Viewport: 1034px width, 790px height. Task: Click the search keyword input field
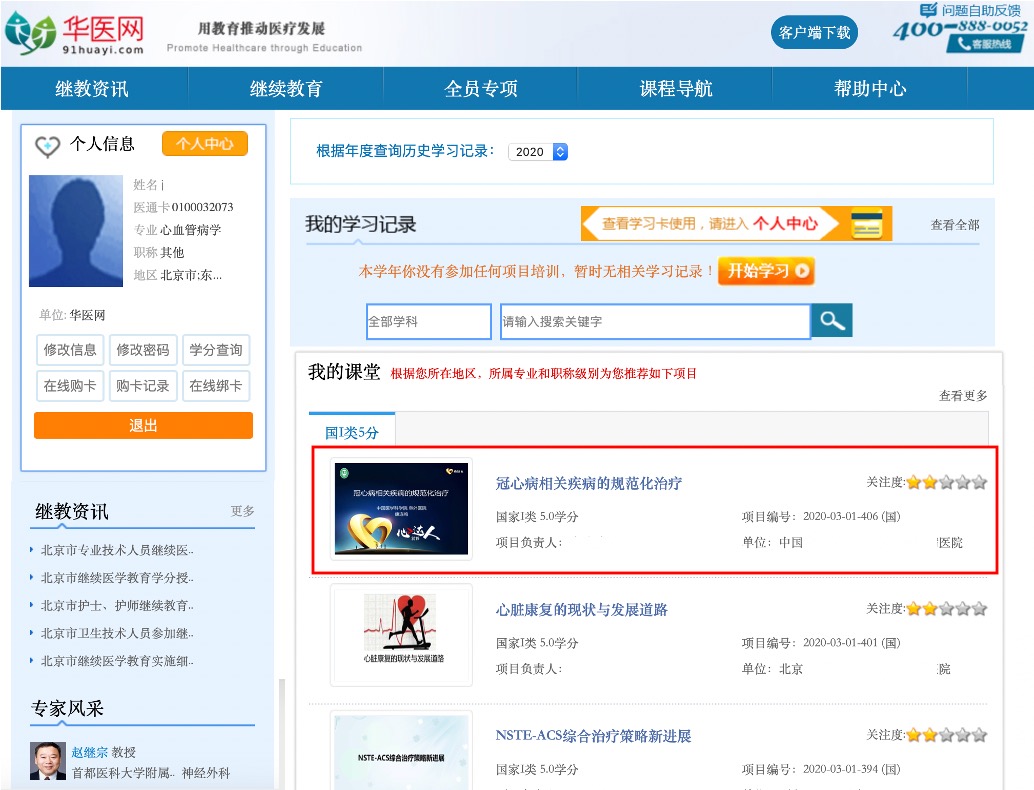click(654, 322)
